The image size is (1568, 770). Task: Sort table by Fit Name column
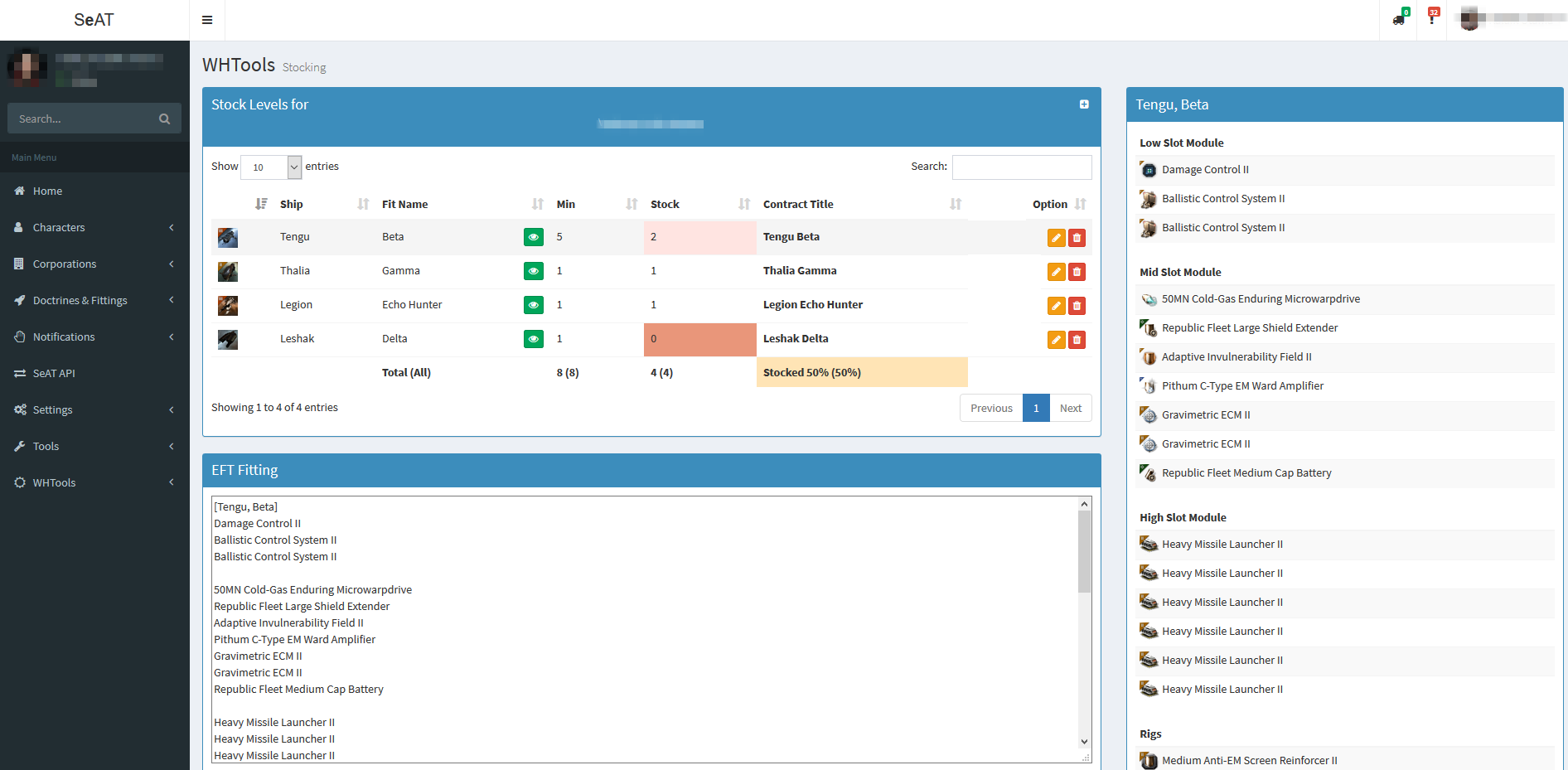click(x=462, y=204)
